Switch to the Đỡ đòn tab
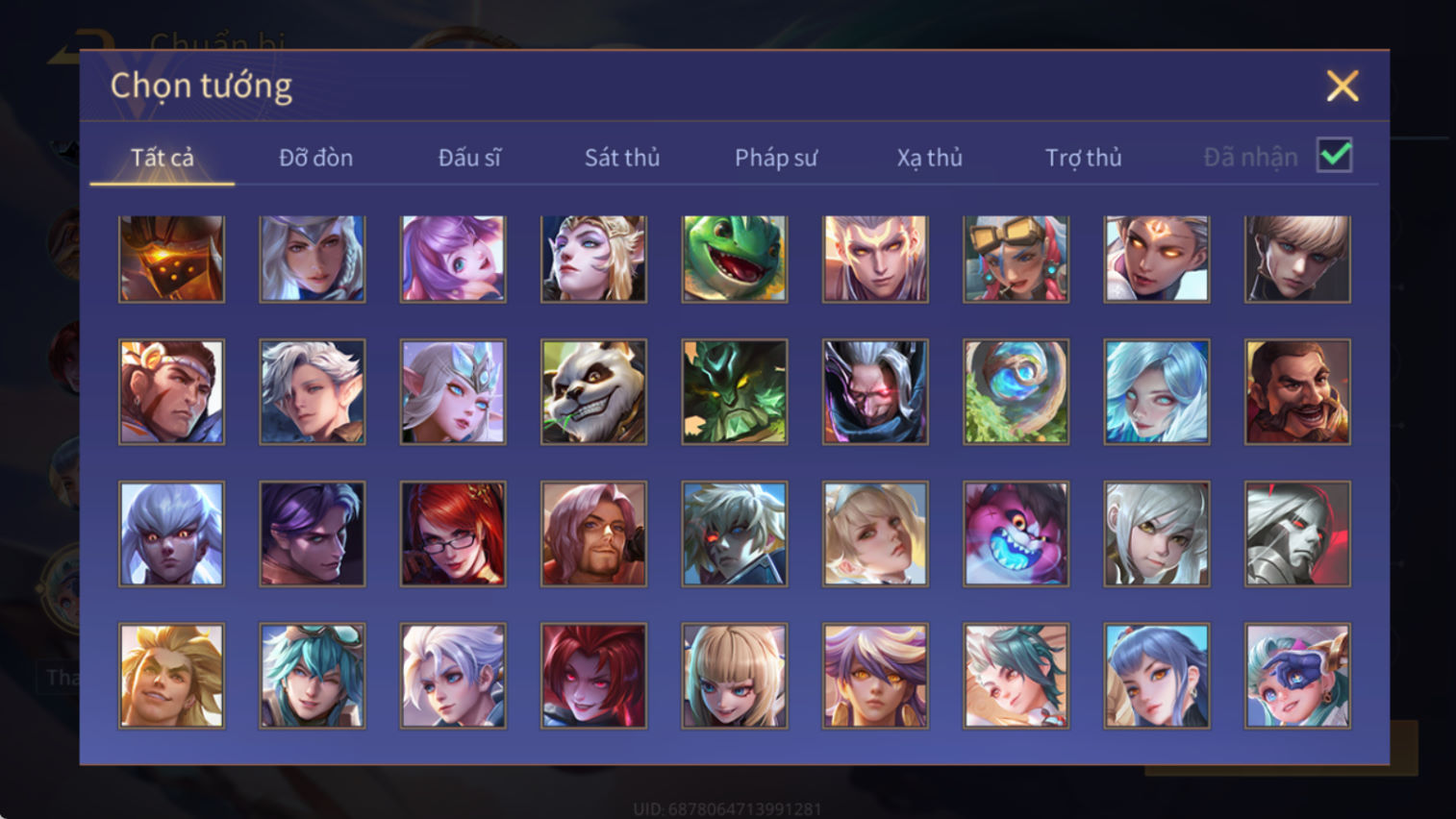 [x=315, y=158]
